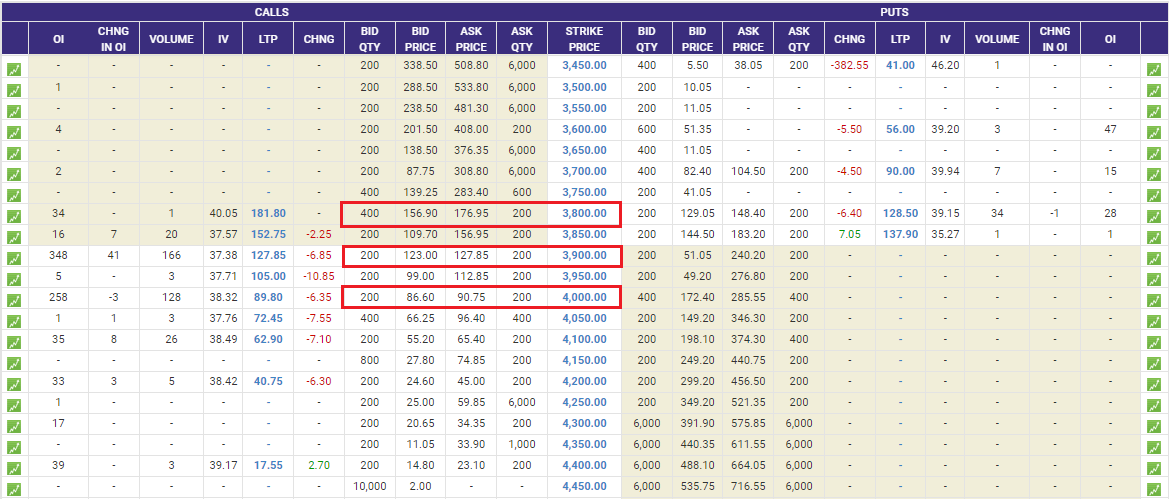This screenshot has height=499, width=1169.
Task: Click calls graph icon in 4,000.00 strike row
Action: tap(14, 301)
